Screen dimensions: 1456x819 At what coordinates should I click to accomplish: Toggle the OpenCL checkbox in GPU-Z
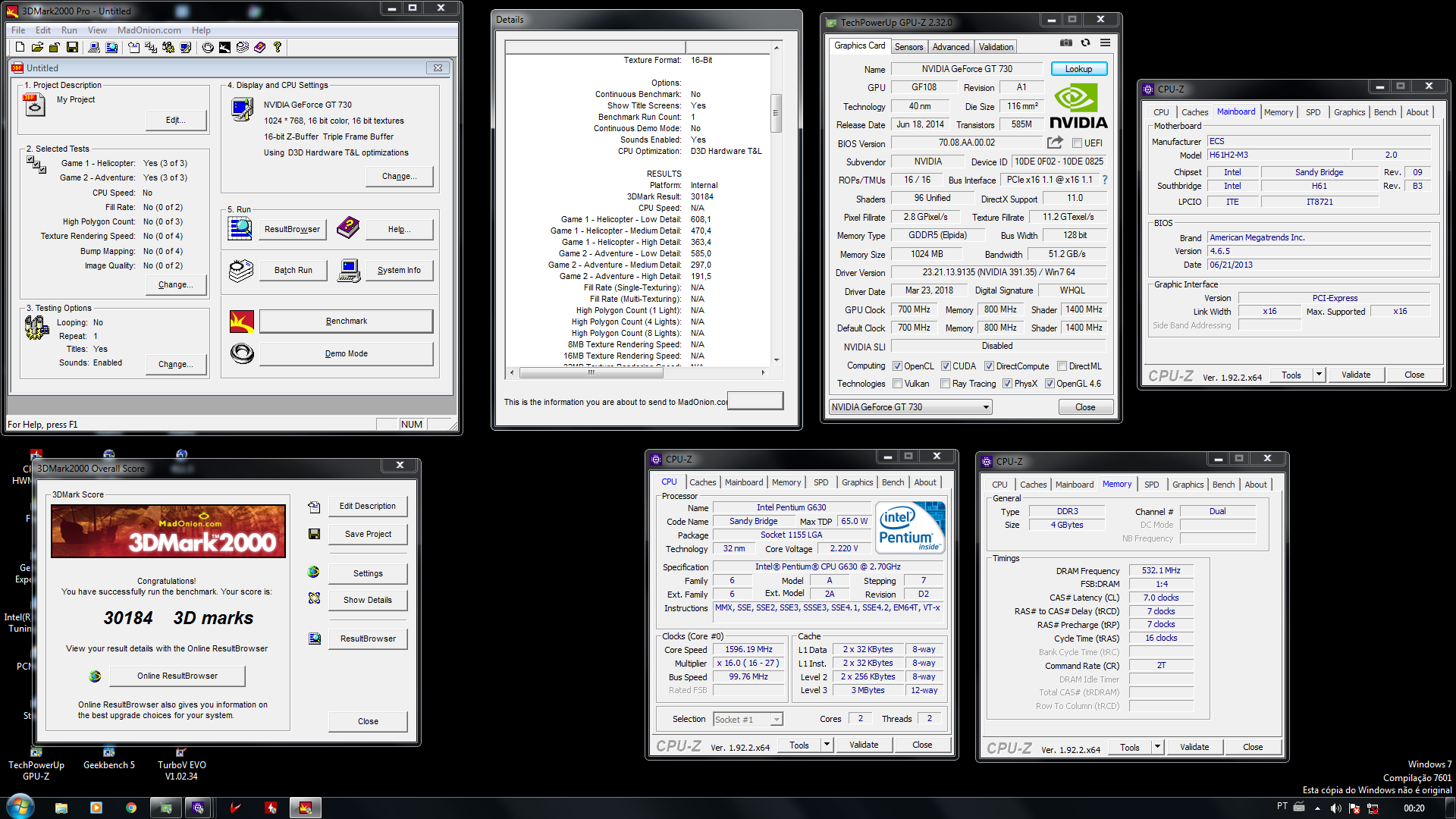[897, 366]
